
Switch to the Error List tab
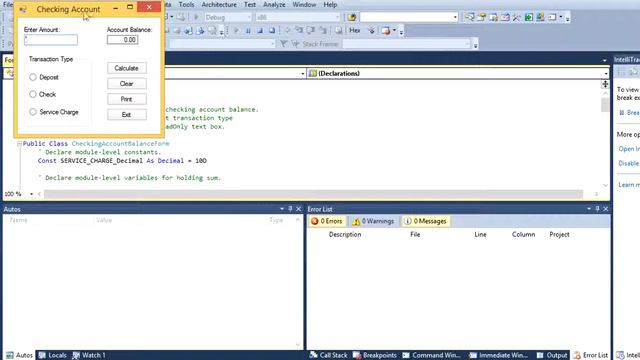pyautogui.click(x=591, y=355)
